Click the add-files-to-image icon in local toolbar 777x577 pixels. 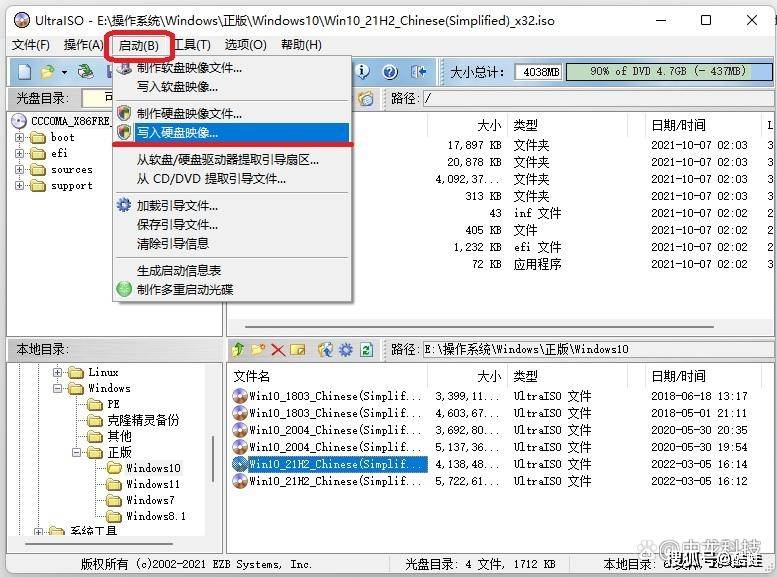pos(326,350)
